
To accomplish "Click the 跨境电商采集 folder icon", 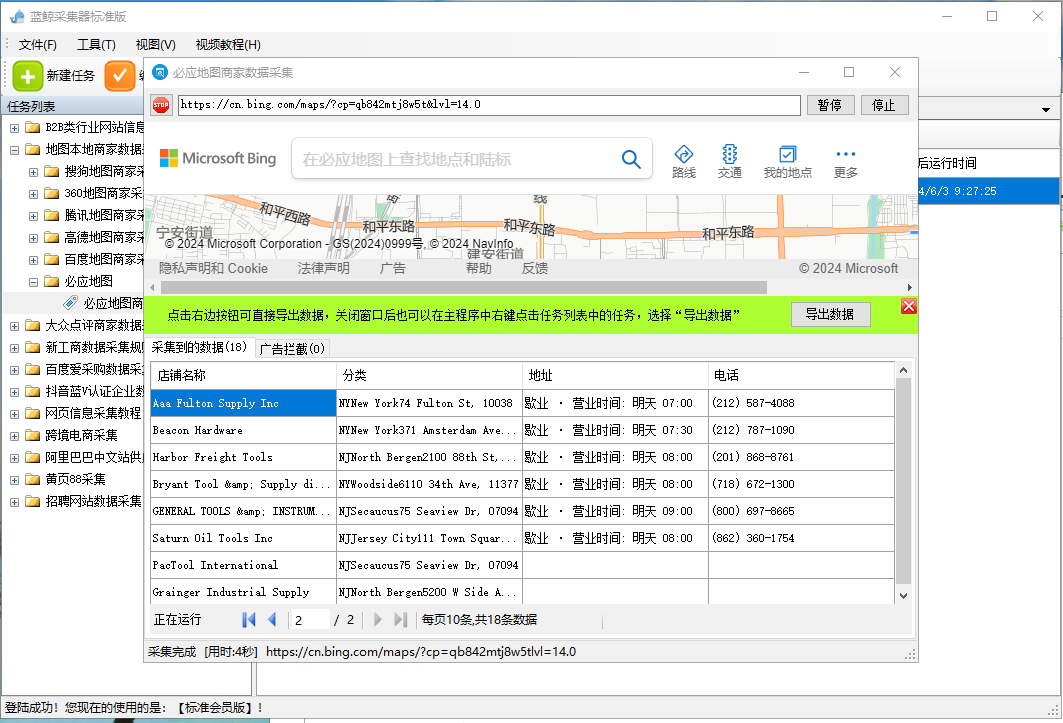I will click(33, 435).
